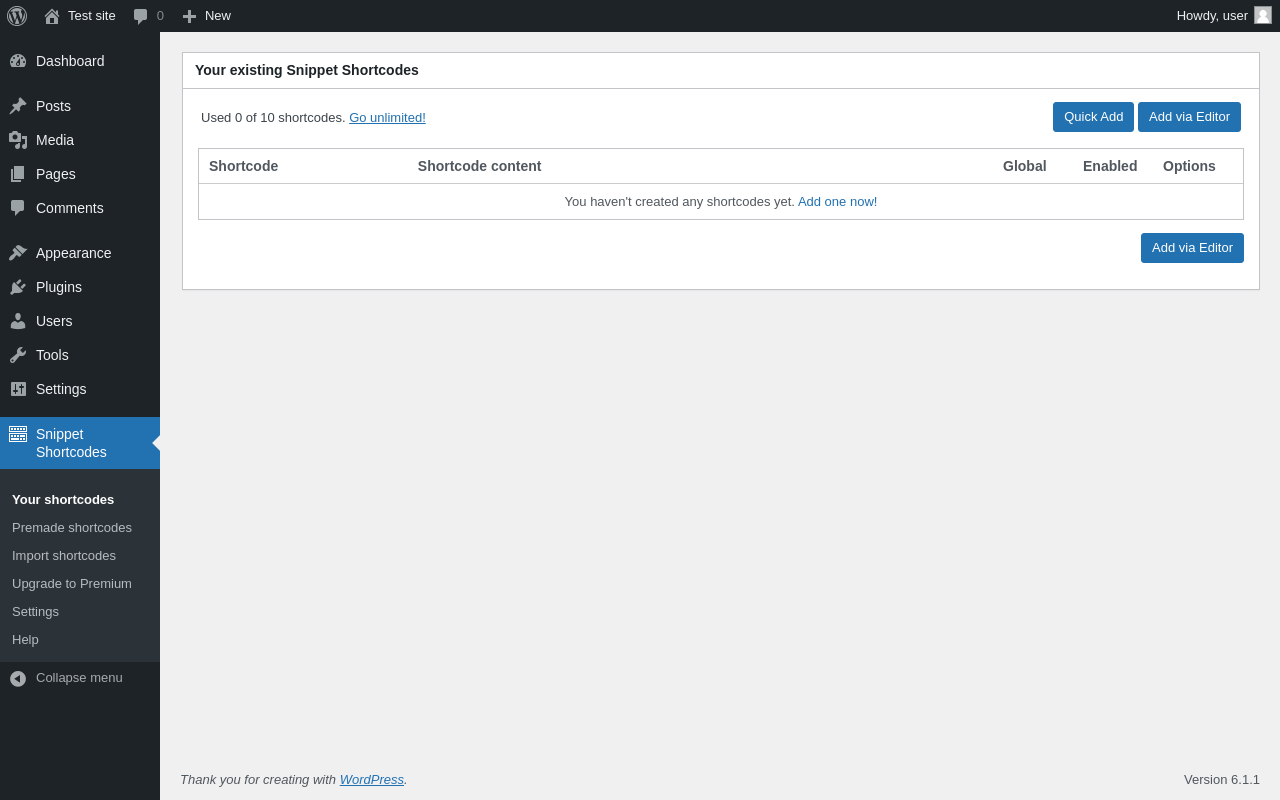Viewport: 1280px width, 800px height.
Task: Open the Dashboard gauge icon
Action: tap(18, 61)
